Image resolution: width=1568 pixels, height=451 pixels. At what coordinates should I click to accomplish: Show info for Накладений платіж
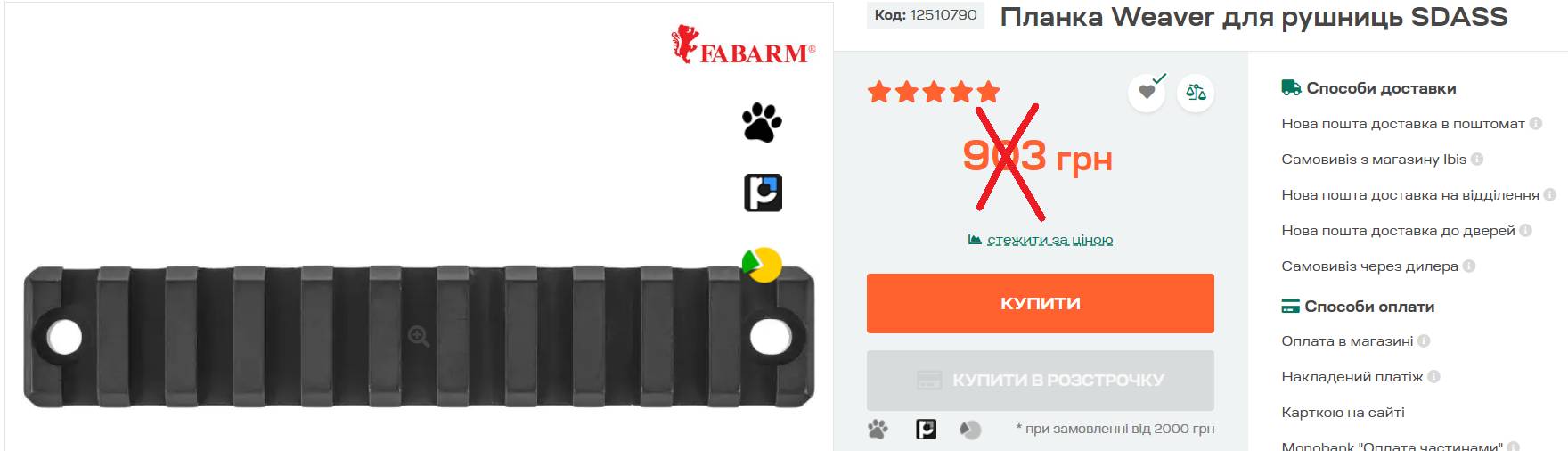(1433, 377)
